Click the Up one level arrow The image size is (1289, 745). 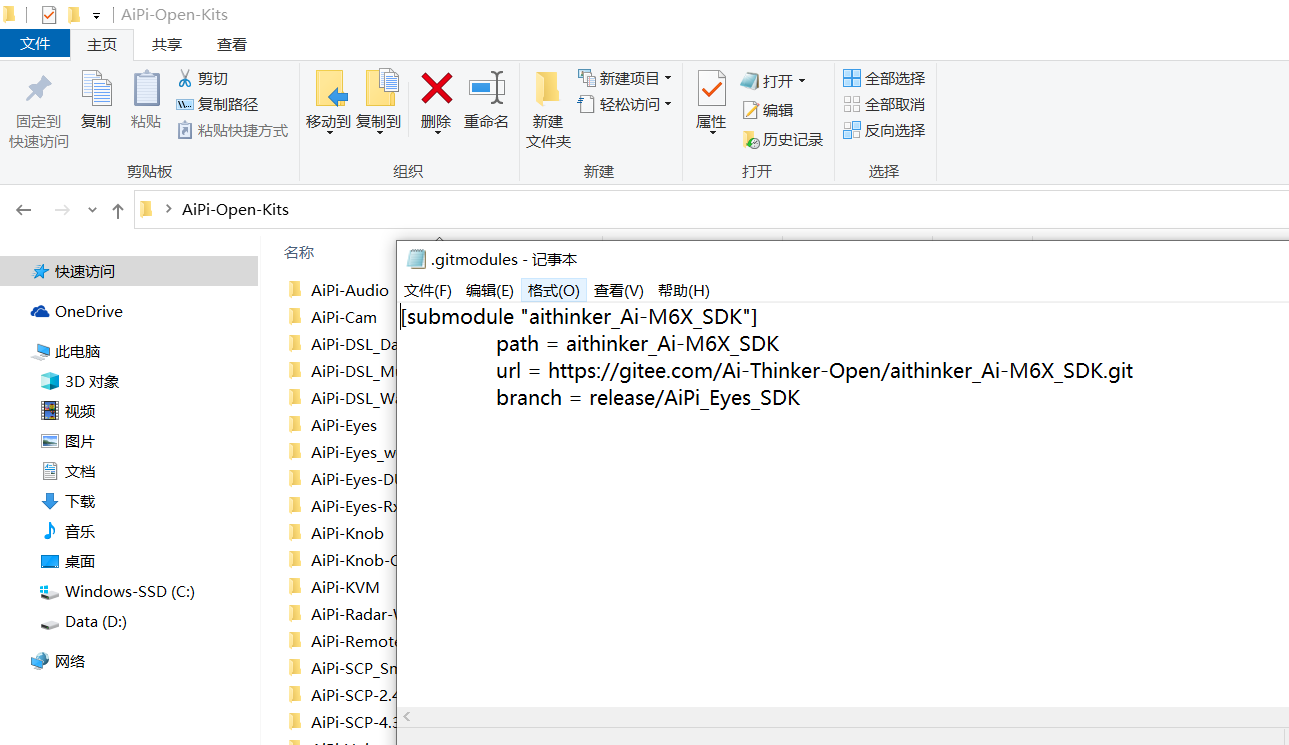118,210
